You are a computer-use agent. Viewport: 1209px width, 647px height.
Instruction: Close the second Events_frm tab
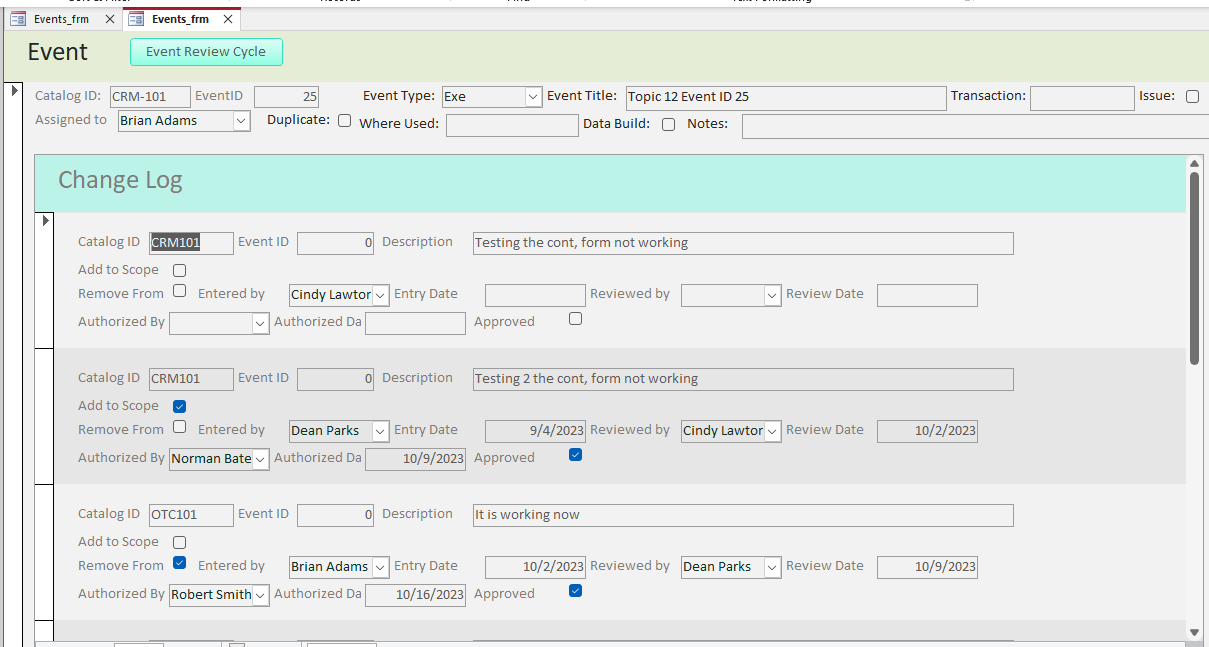(229, 19)
